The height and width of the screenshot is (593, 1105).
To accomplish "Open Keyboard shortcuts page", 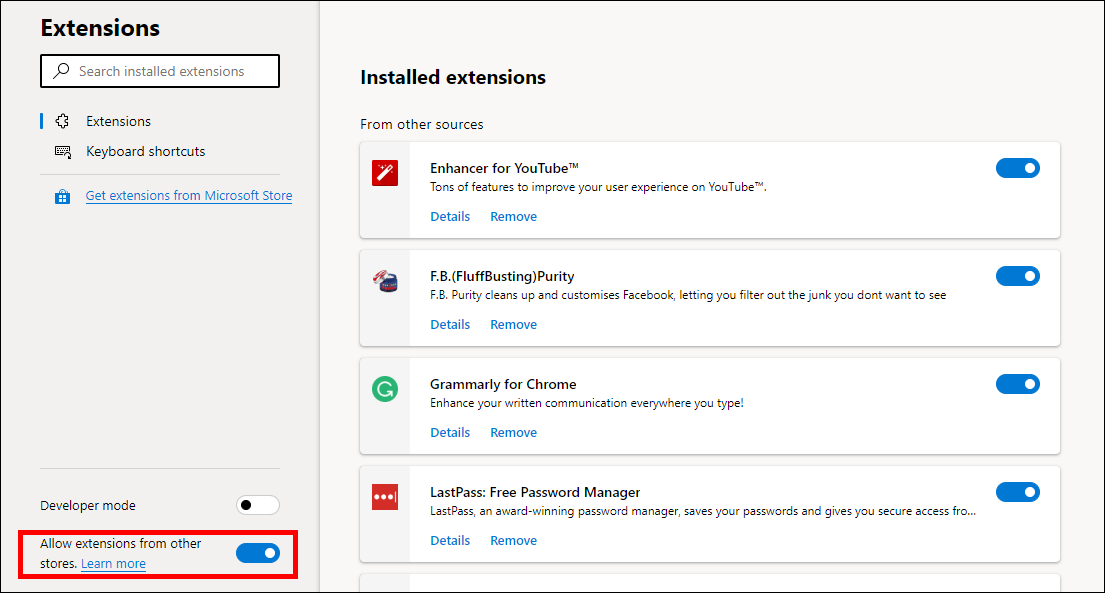I will [x=146, y=152].
